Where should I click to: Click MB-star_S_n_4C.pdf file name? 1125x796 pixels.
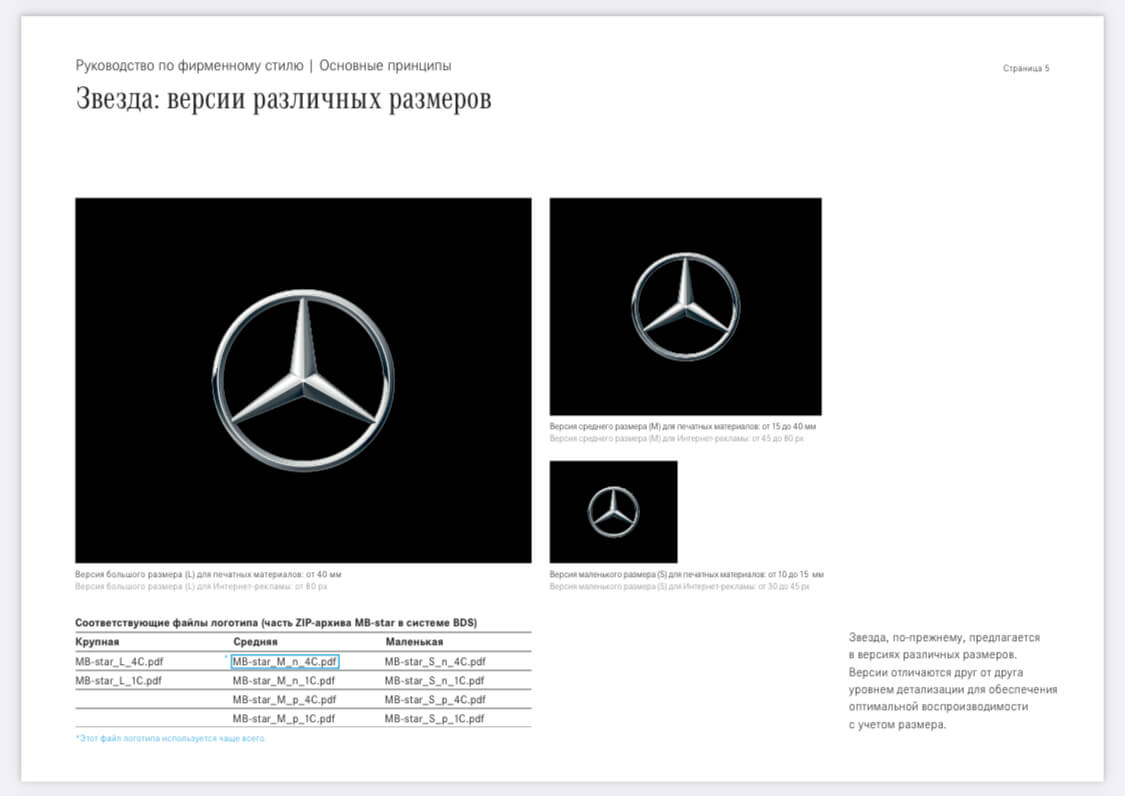click(x=435, y=662)
